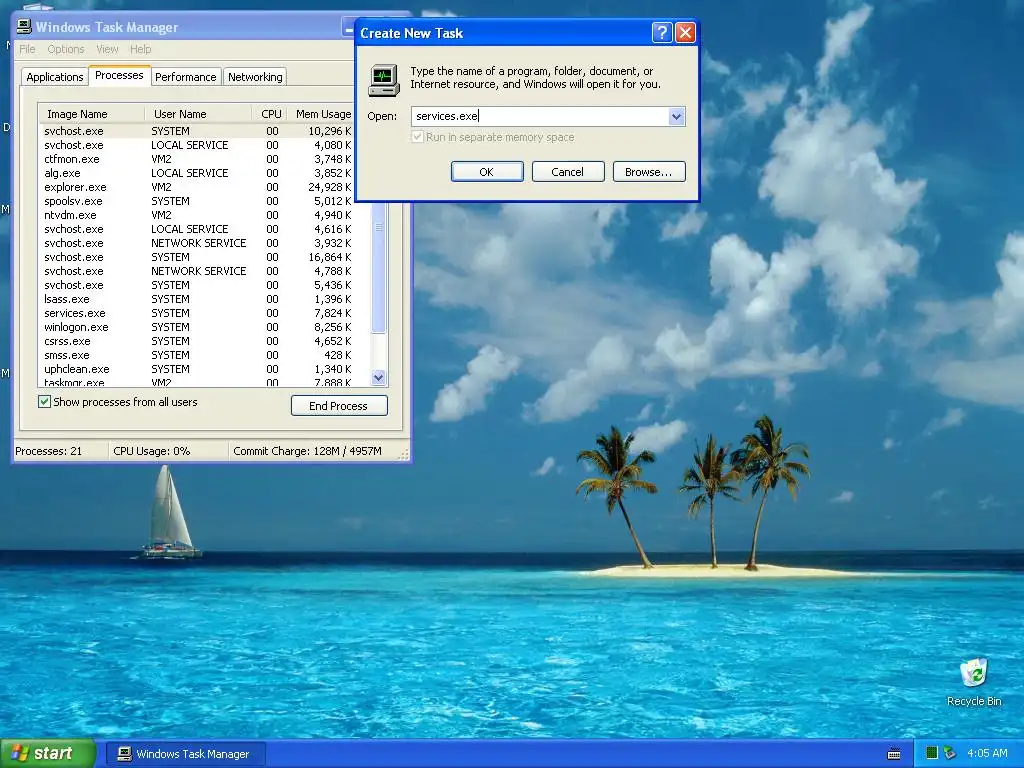
Task: Click the Open text field containing services.exe
Action: point(540,116)
